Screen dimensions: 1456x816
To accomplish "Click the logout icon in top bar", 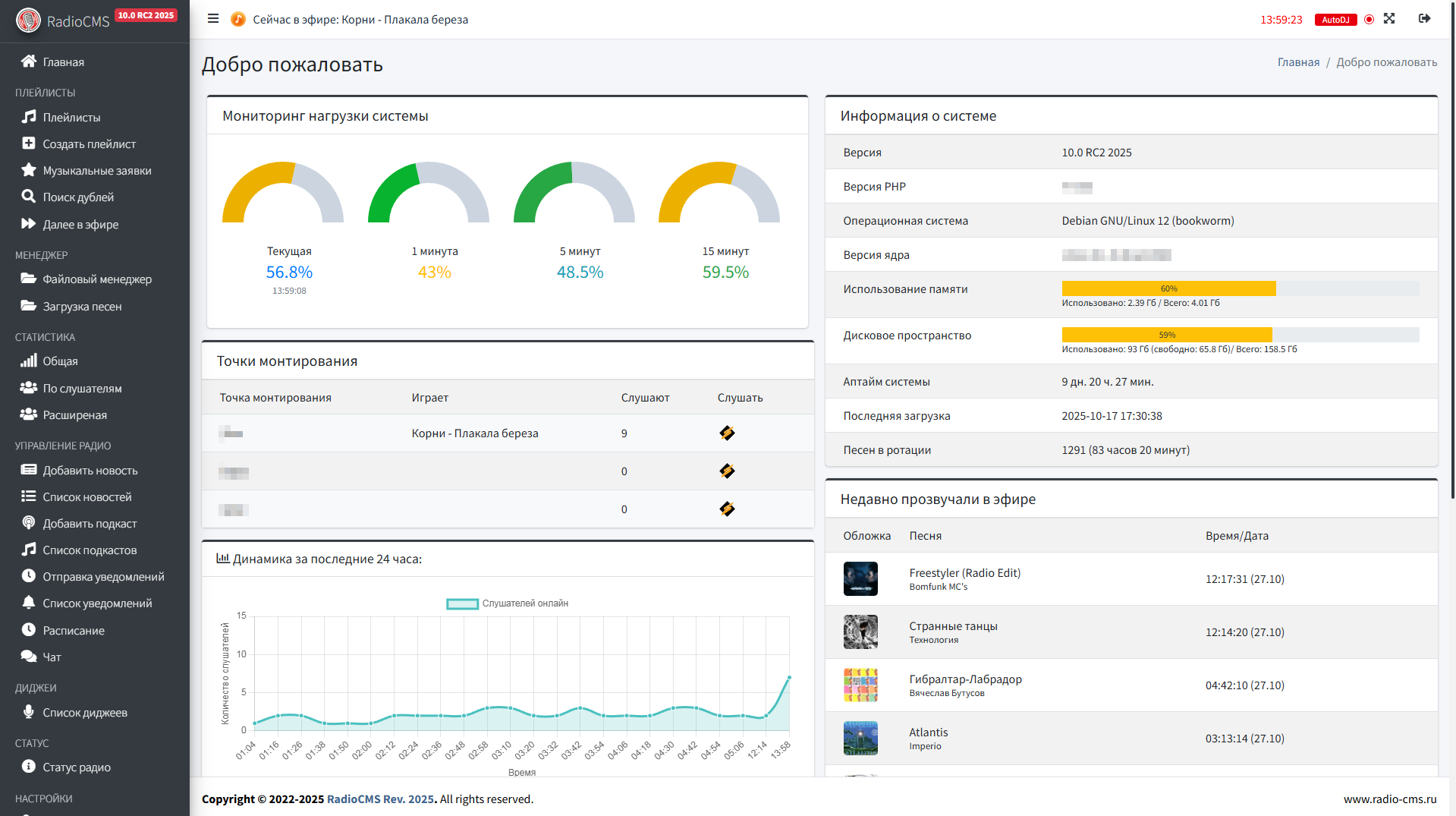I will [1424, 19].
